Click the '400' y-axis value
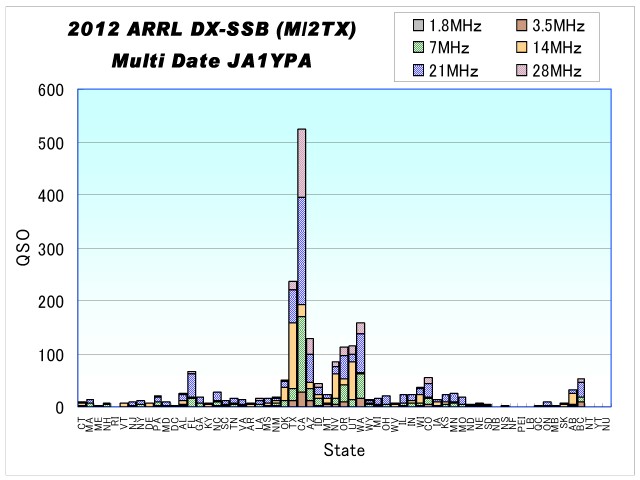This screenshot has height=480, width=640. click(51, 196)
